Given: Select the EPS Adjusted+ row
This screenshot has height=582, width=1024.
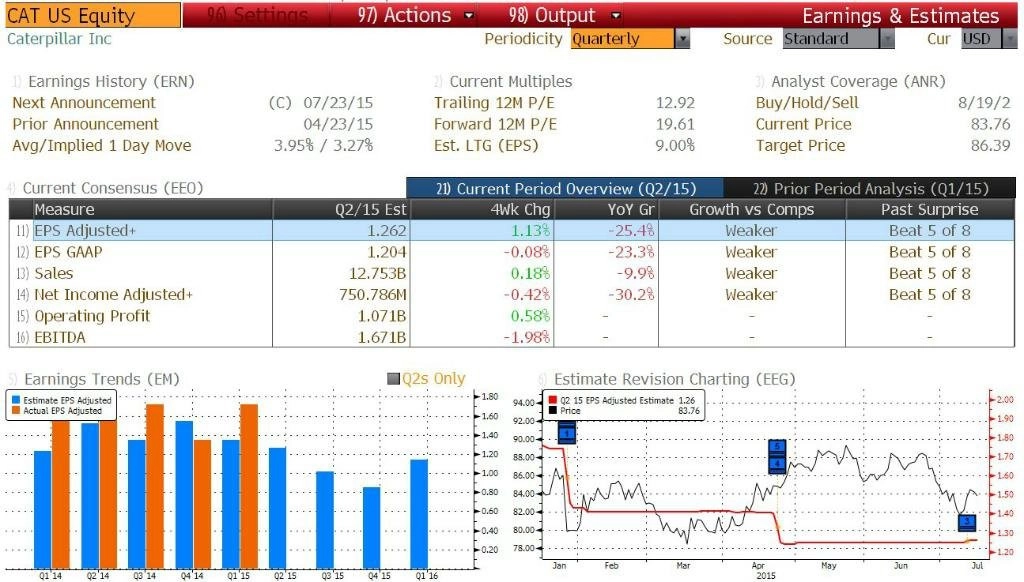Looking at the screenshot, I should click(x=512, y=231).
